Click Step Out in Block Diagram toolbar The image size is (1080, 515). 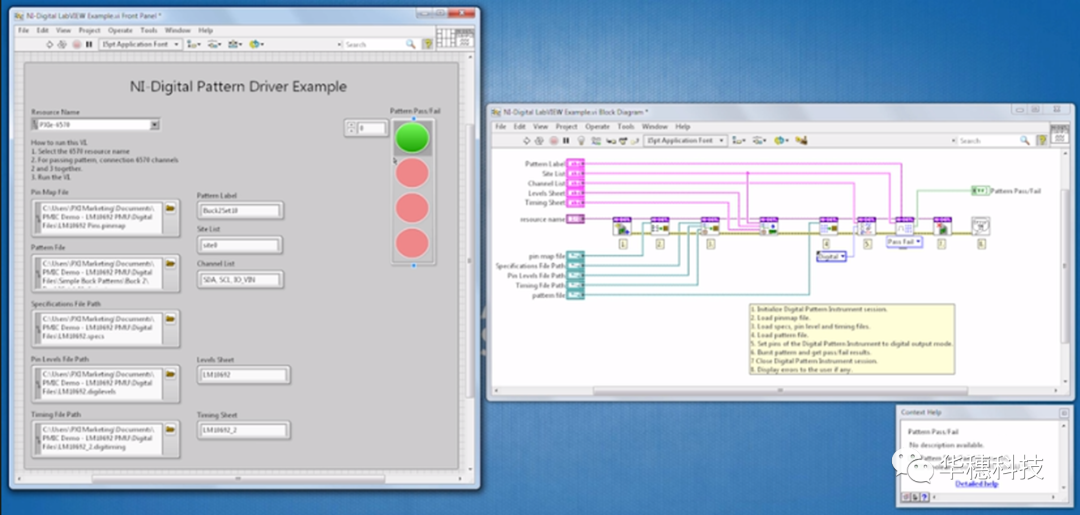click(x=634, y=140)
